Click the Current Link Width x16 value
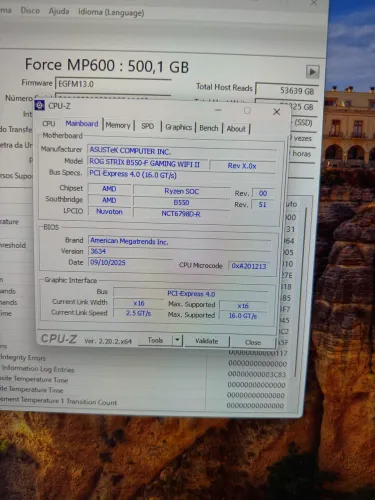 (138, 303)
